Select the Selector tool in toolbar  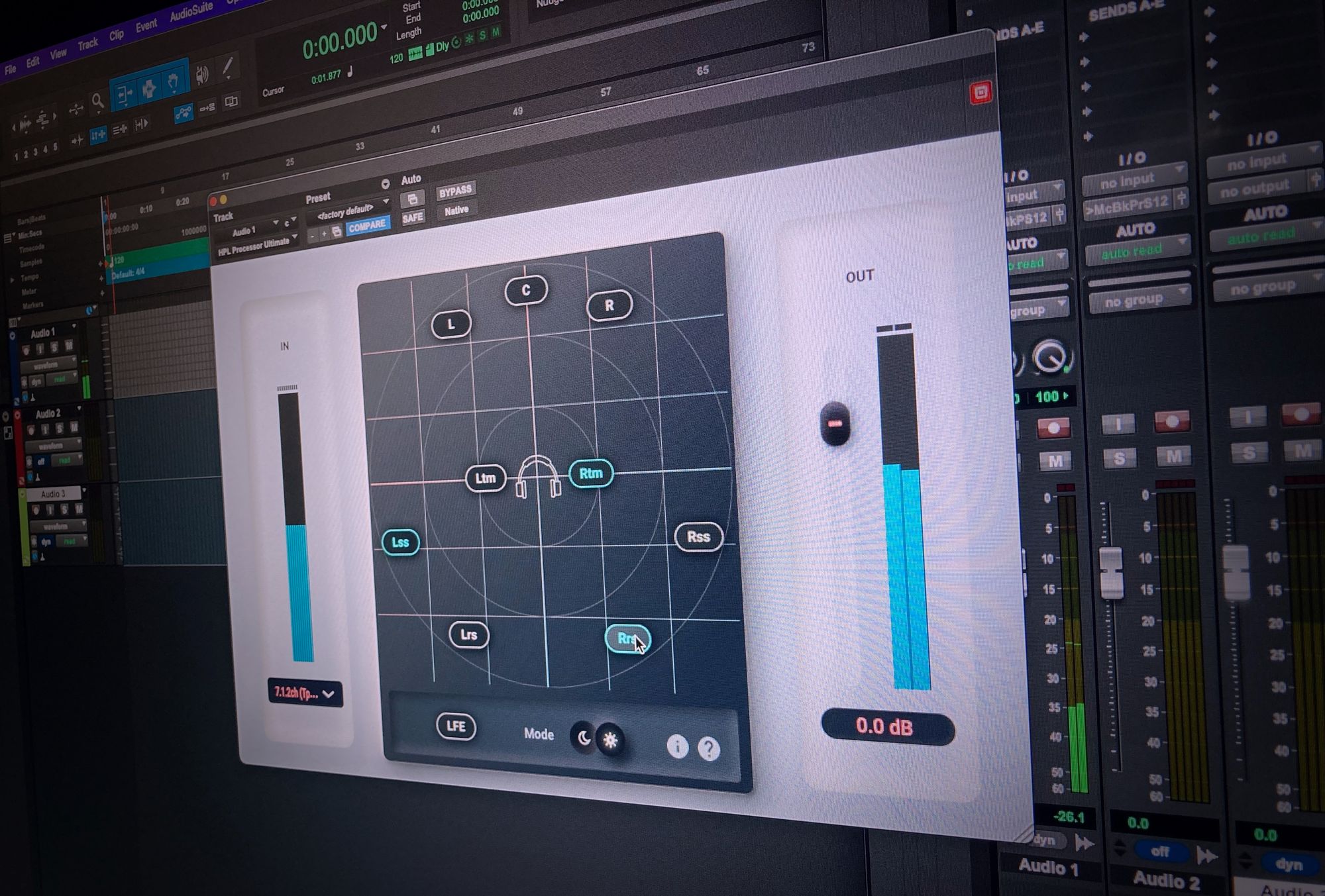pos(149,87)
